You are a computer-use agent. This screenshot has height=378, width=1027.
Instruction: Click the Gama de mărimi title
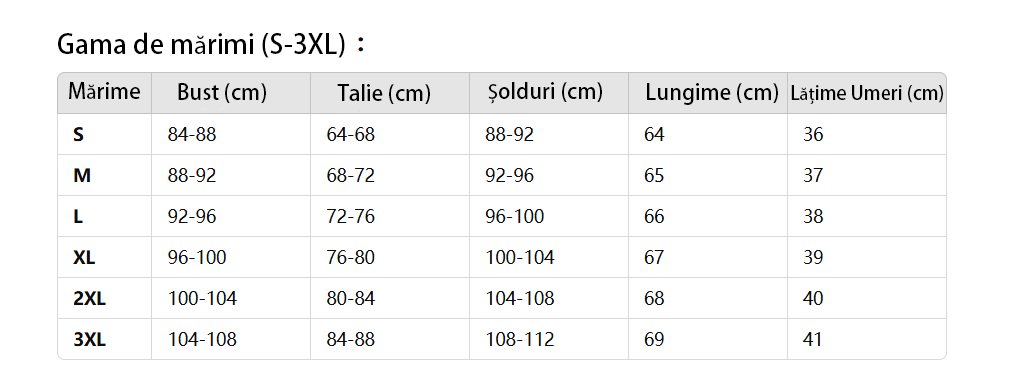(x=210, y=45)
